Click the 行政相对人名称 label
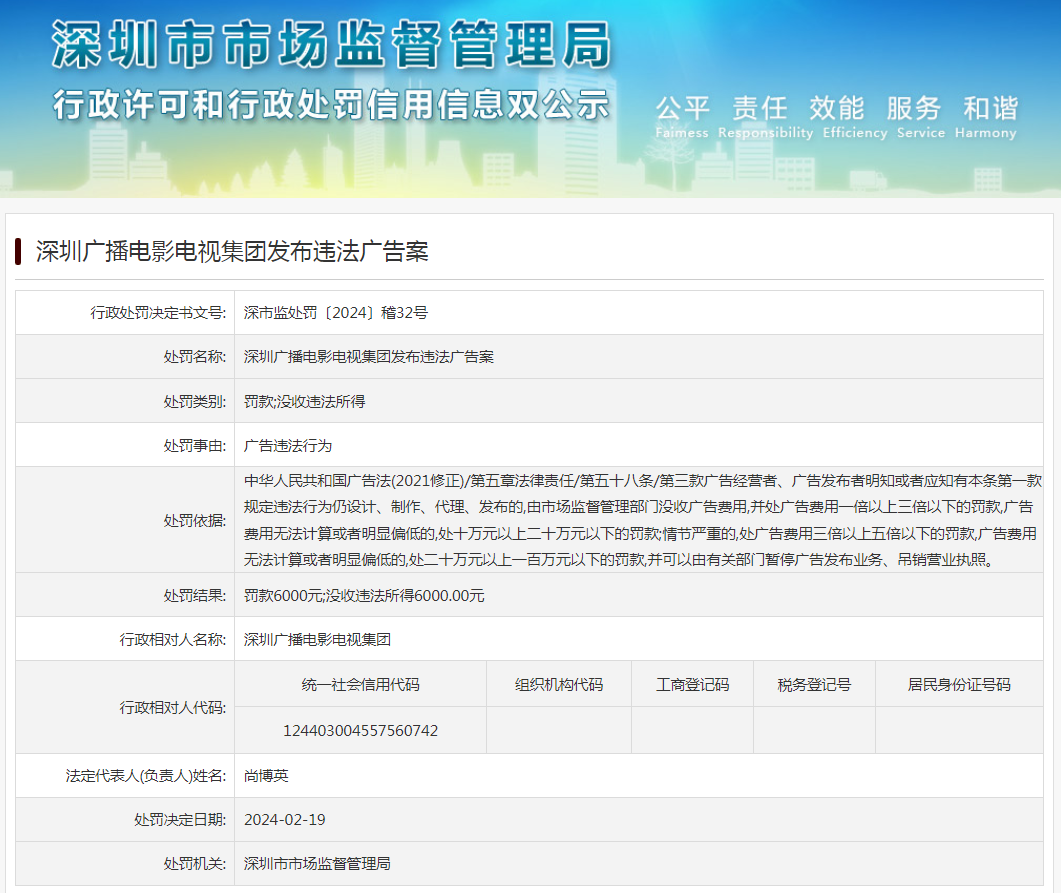 (173, 639)
